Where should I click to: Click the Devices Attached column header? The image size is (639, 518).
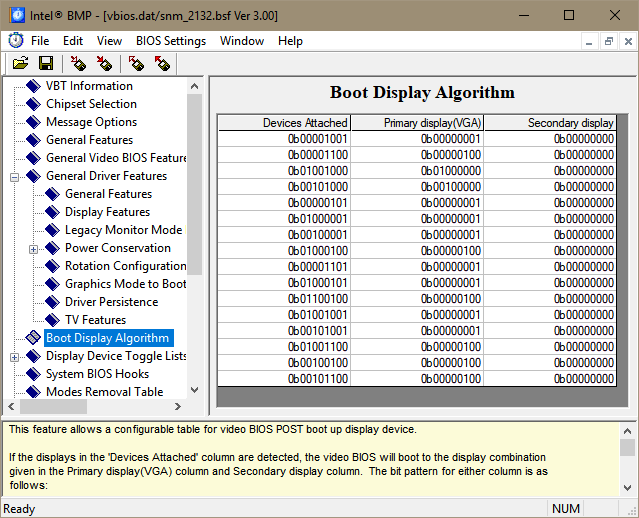284,123
